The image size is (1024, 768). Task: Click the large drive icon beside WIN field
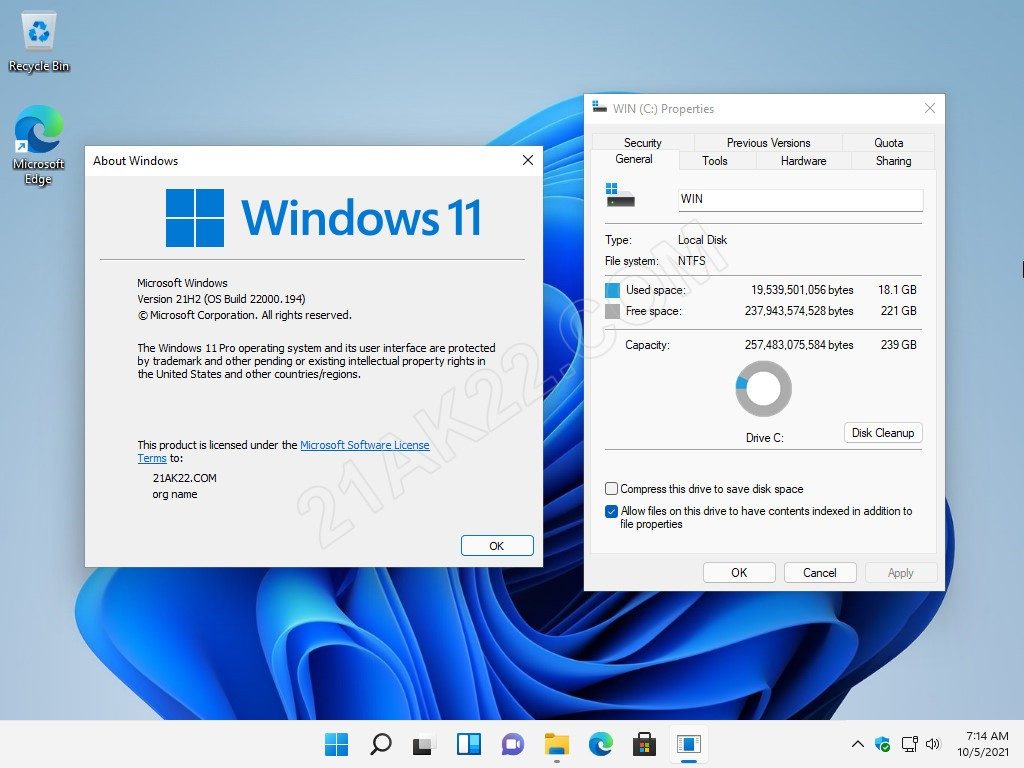point(620,195)
